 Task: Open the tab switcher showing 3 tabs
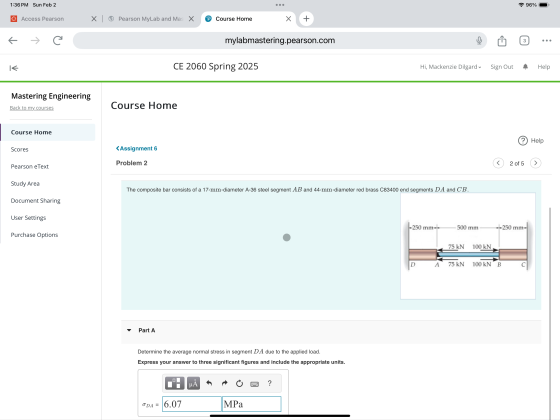524,40
